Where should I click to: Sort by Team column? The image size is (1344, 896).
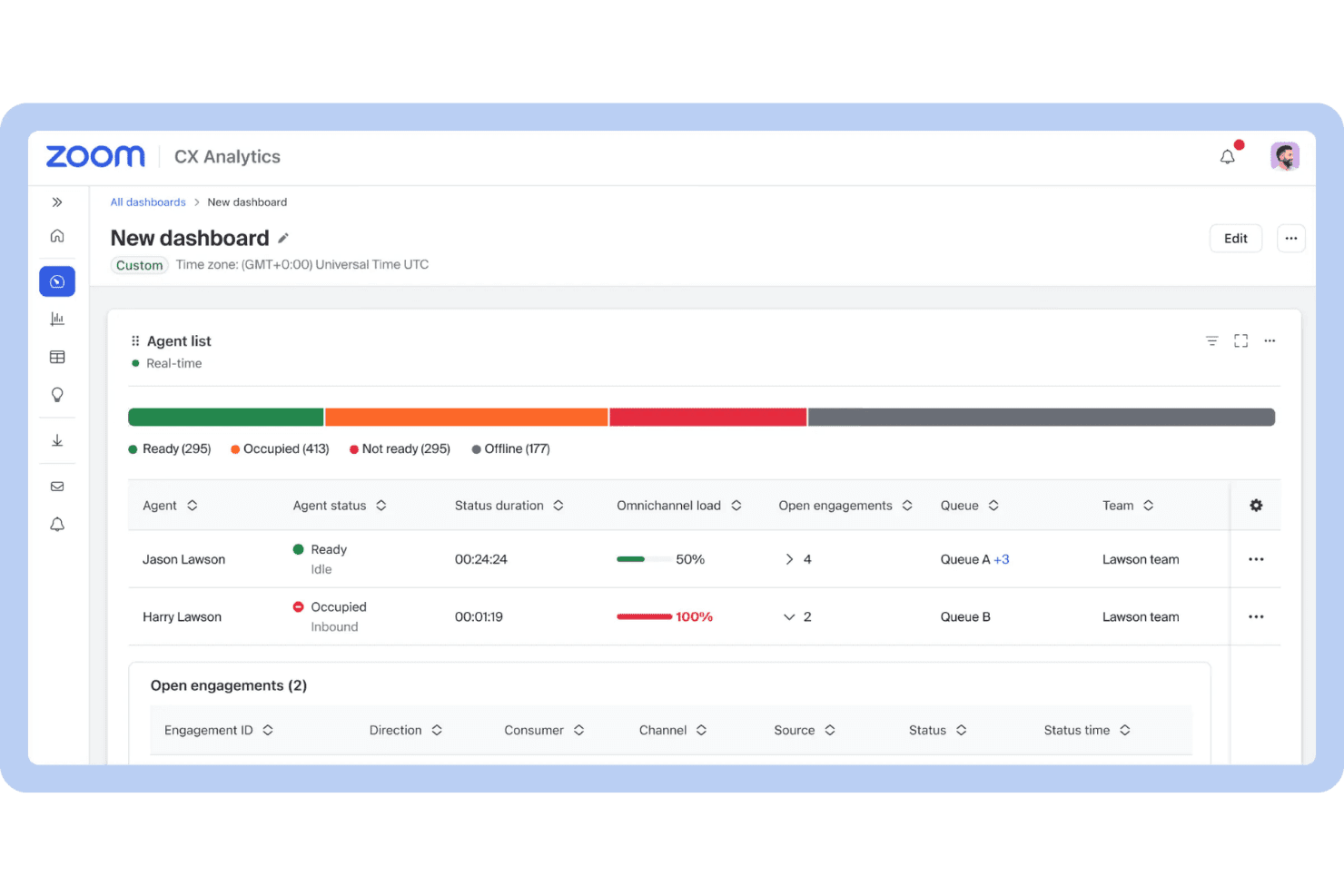tap(1149, 506)
